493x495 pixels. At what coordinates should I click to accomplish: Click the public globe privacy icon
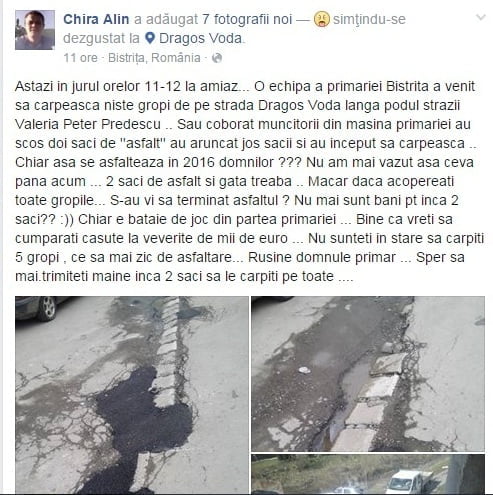pyautogui.click(x=217, y=58)
